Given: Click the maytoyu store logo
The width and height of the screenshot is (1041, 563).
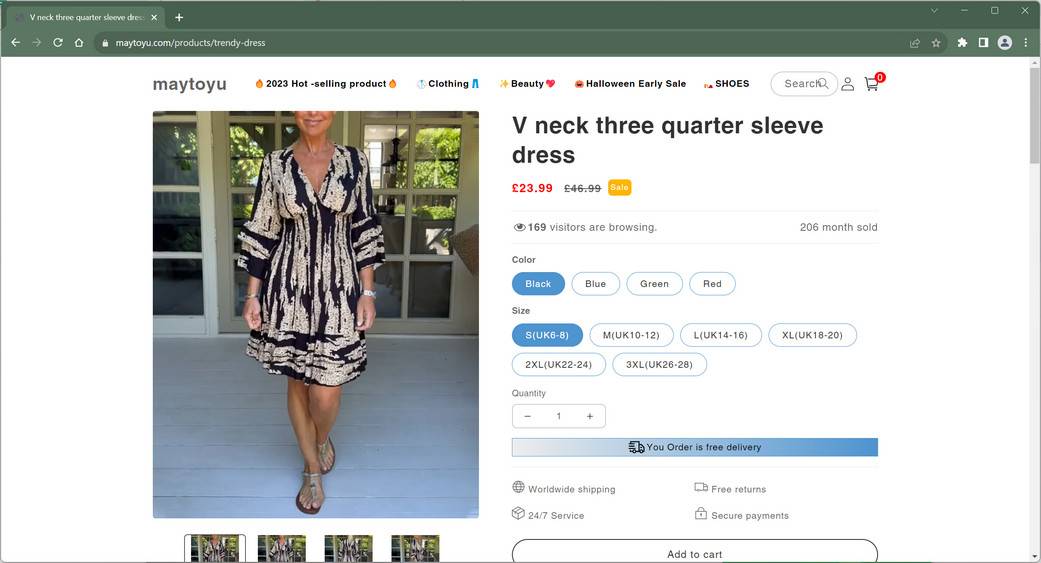Looking at the screenshot, I should [189, 84].
